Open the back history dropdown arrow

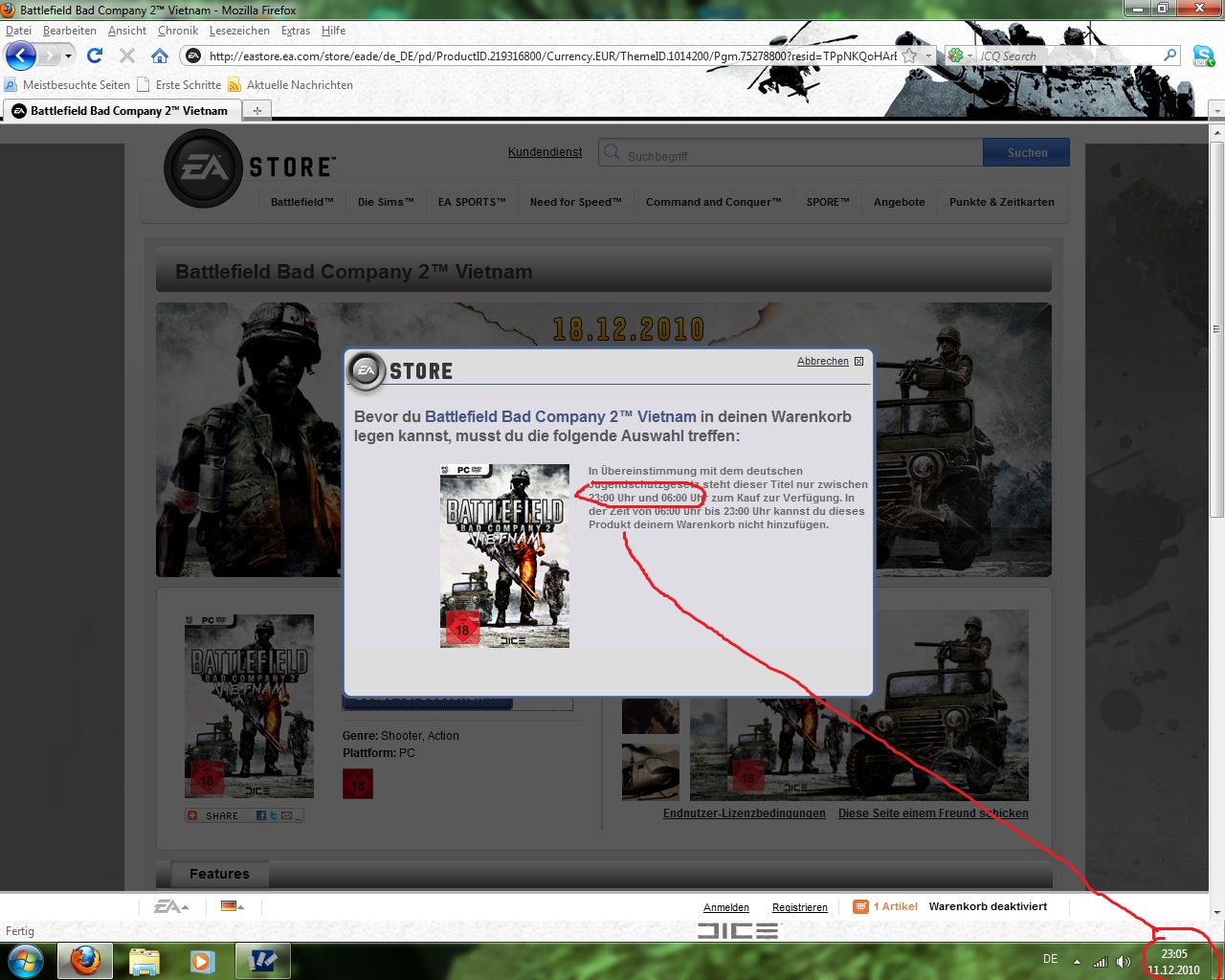[x=68, y=56]
